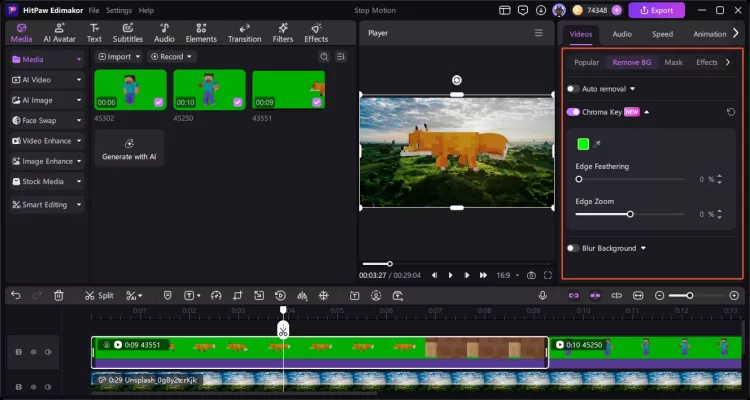This screenshot has width=750, height=400.
Task: Open the download center icon in title bar
Action: 541,10
